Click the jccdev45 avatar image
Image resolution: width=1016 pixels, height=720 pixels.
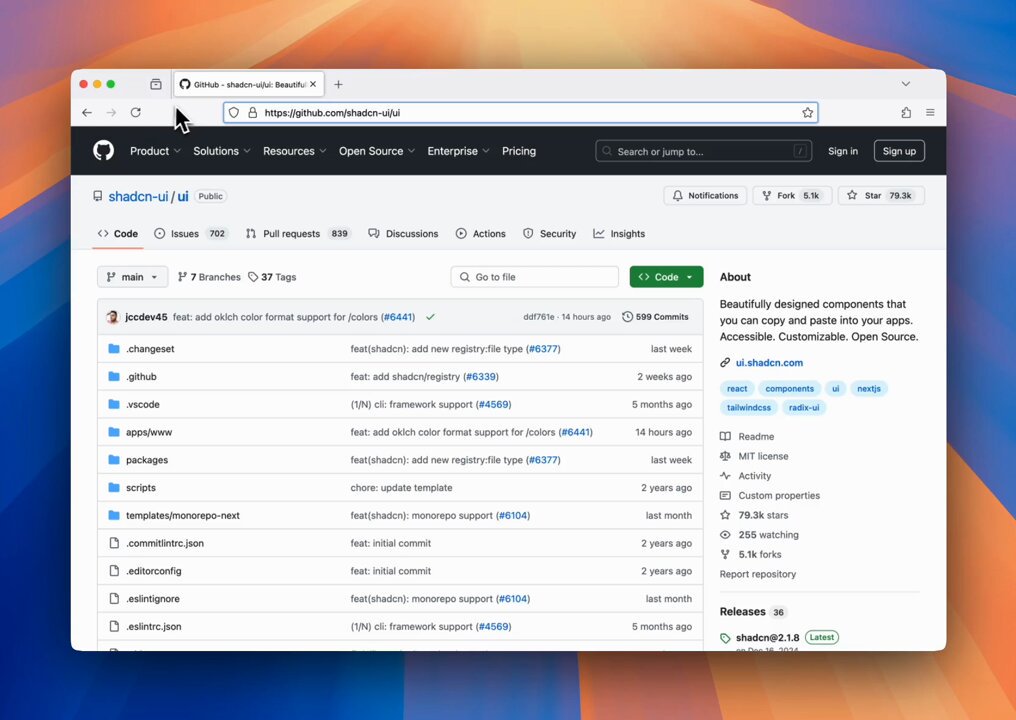pyautogui.click(x=113, y=317)
